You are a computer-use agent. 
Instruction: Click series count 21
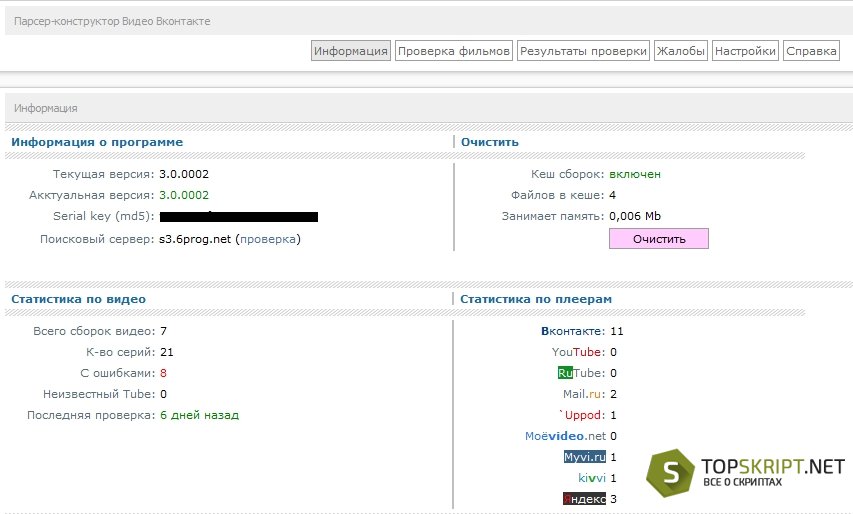[x=166, y=352]
